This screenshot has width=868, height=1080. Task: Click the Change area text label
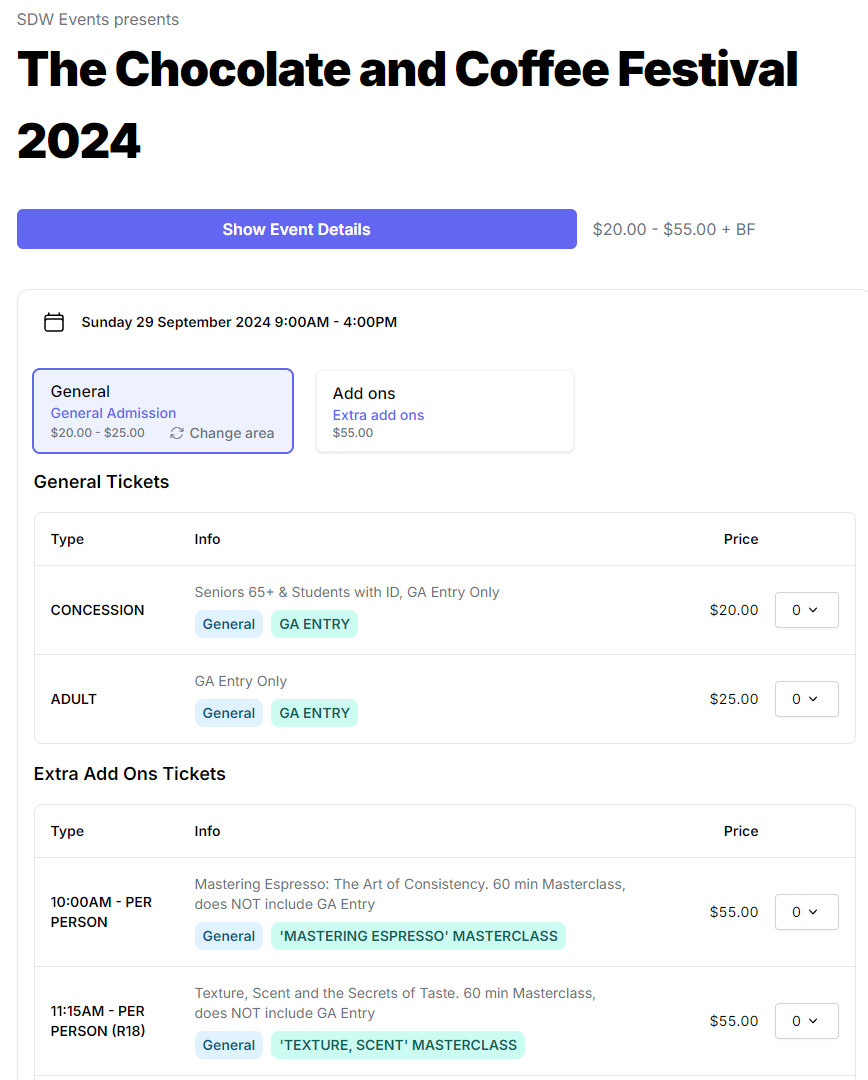point(231,433)
